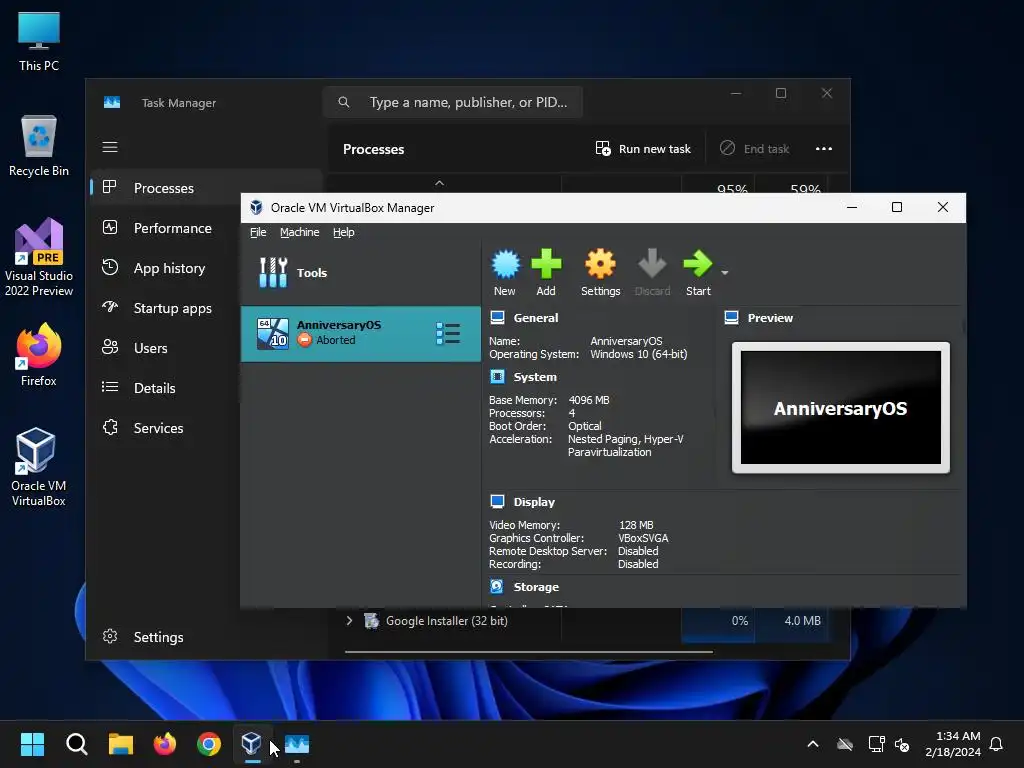
Task: Open the Machine menu in VirtualBox
Action: point(299,232)
